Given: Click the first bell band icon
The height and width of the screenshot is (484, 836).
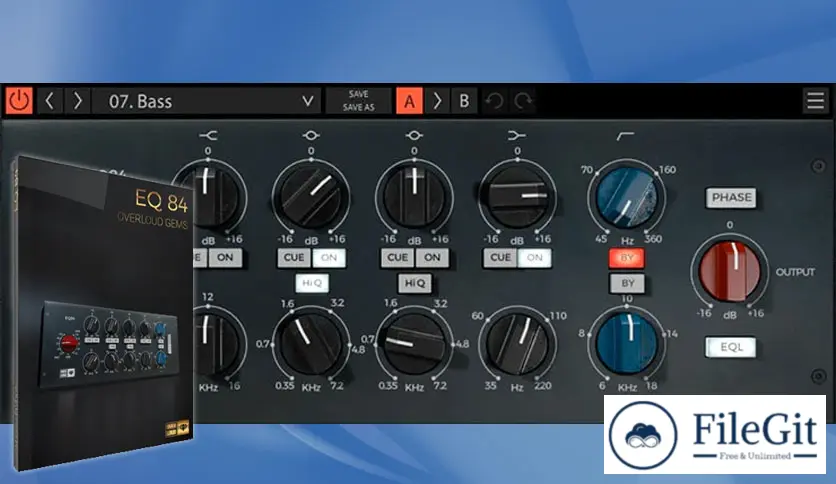Looking at the screenshot, I should pyautogui.click(x=311, y=136).
